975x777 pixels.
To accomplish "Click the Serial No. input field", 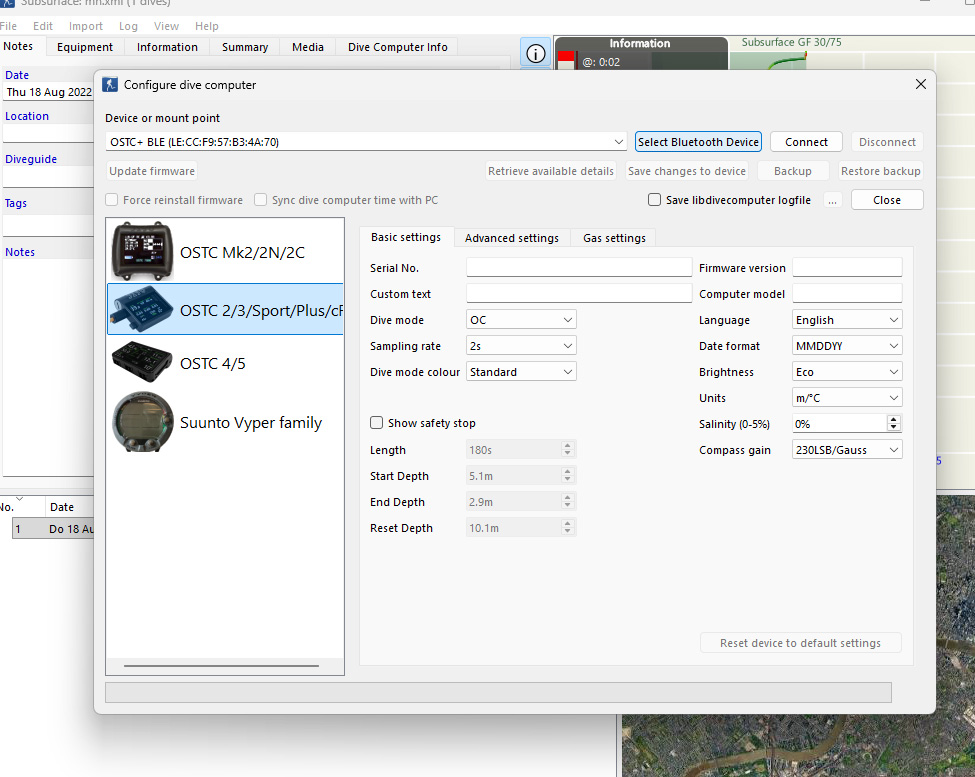I will [579, 267].
